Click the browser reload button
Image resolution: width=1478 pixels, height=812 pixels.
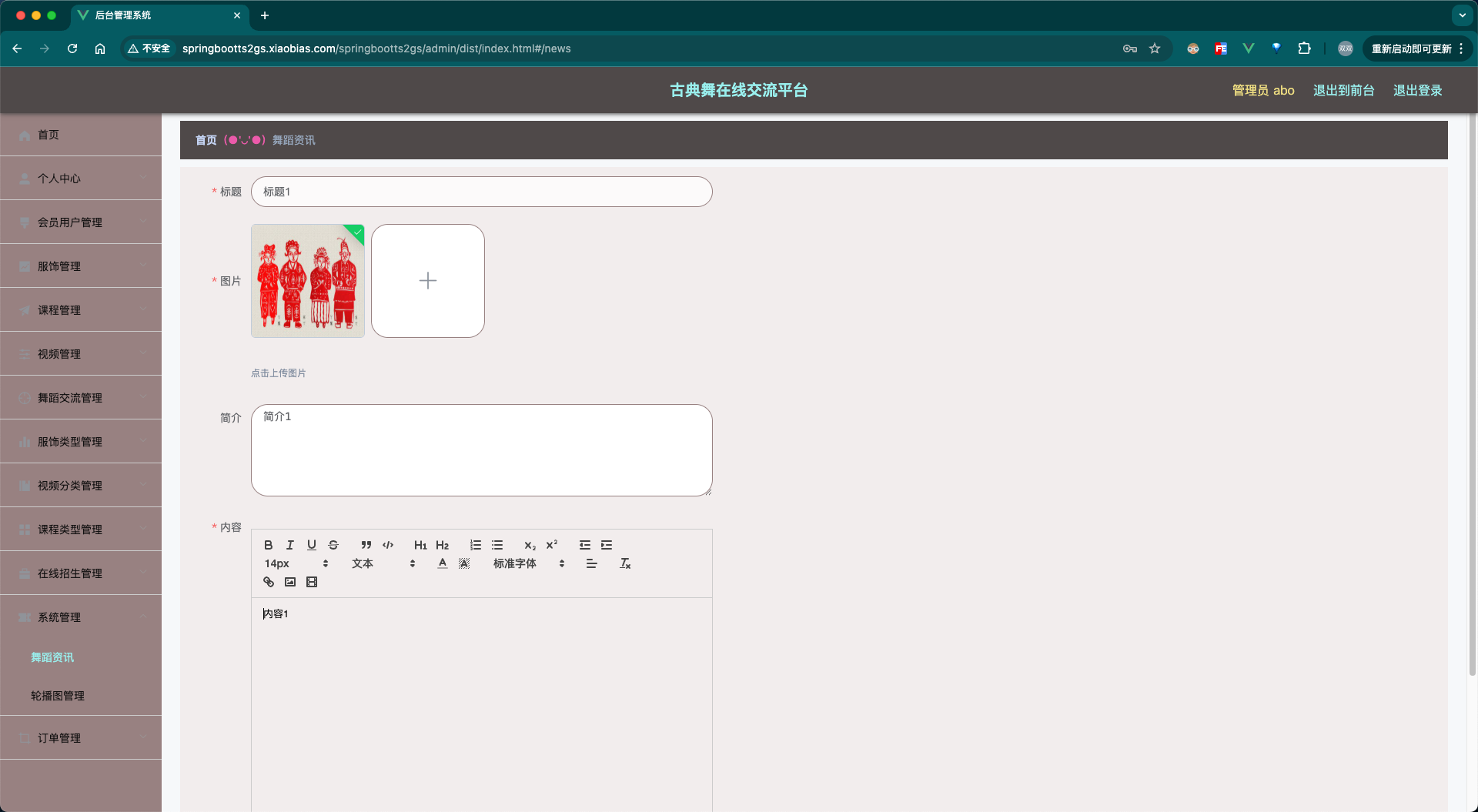[72, 48]
